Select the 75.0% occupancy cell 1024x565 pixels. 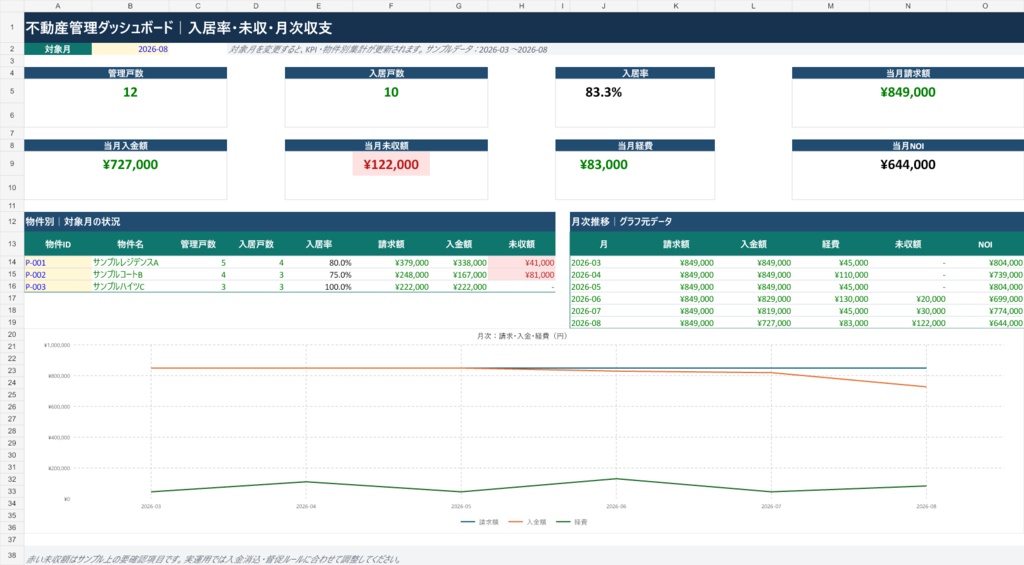pyautogui.click(x=318, y=275)
